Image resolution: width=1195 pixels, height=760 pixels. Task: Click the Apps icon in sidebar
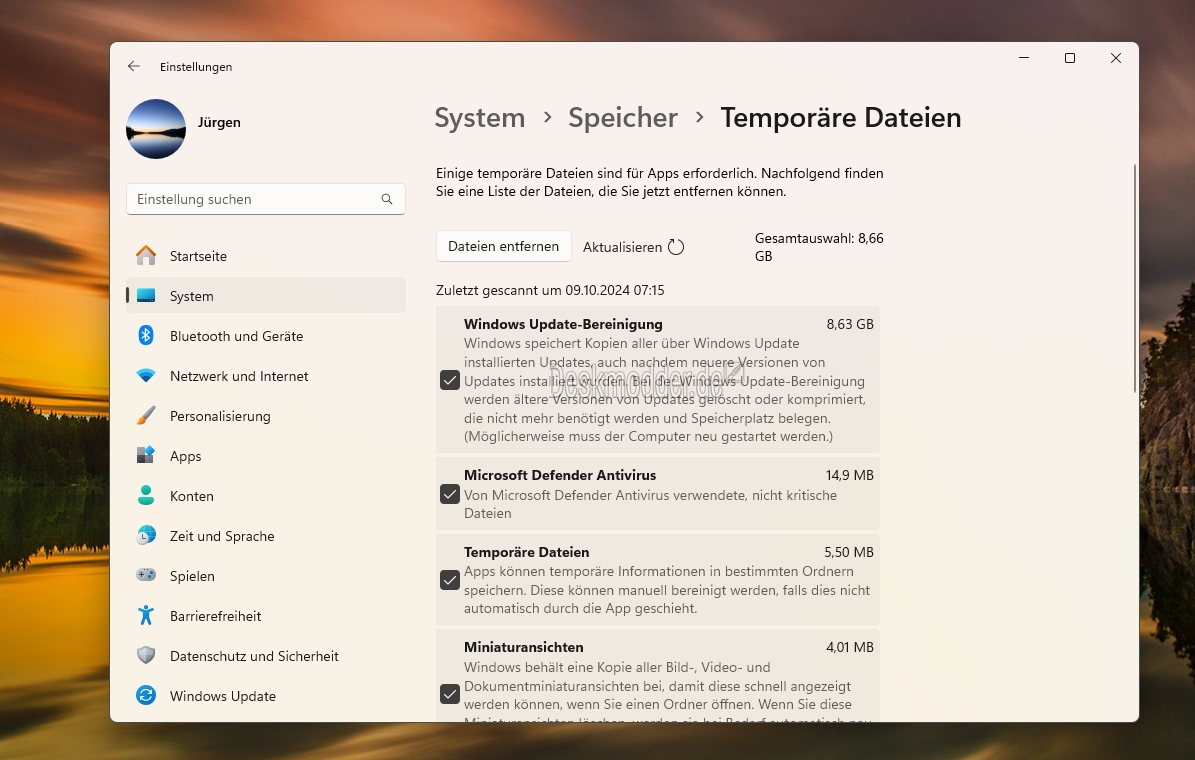pos(146,455)
